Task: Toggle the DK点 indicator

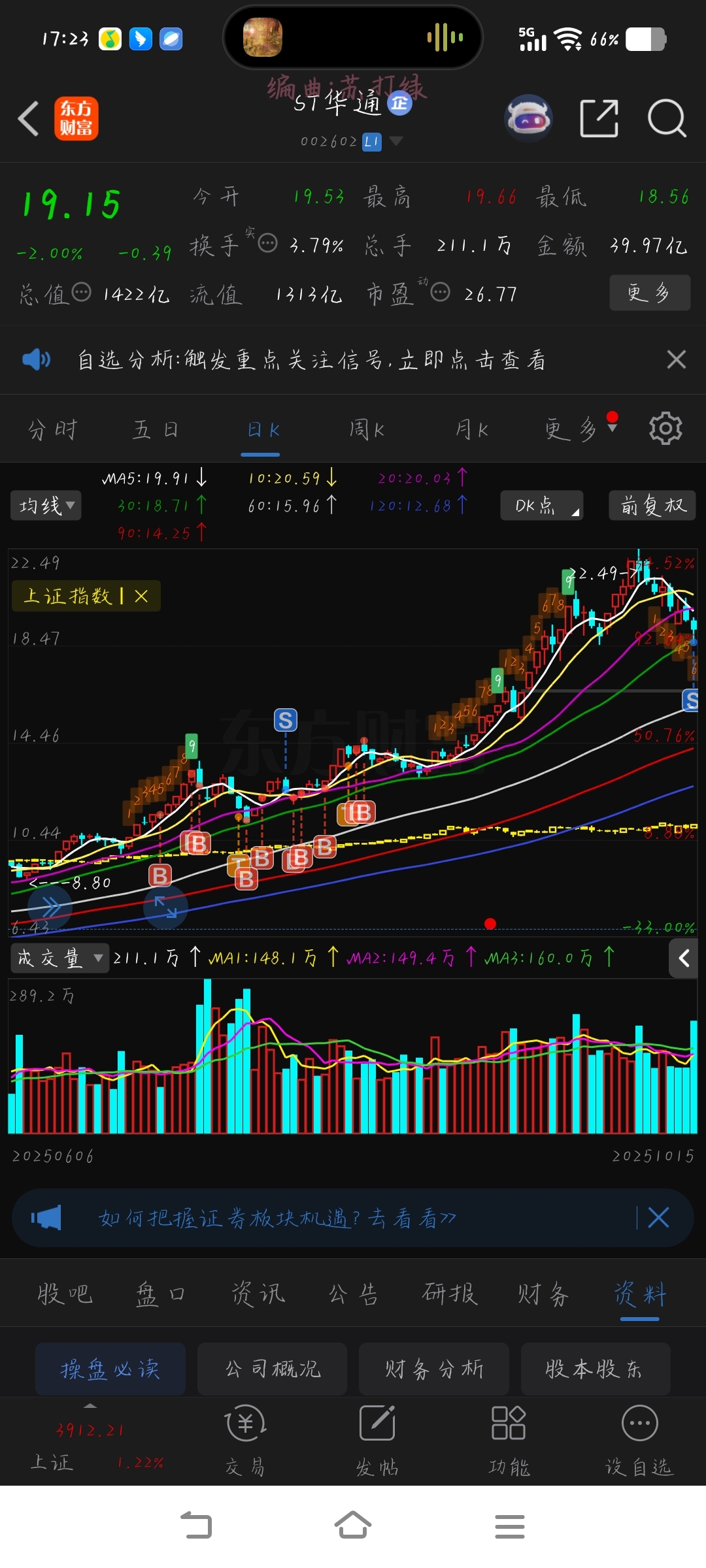Action: click(541, 505)
